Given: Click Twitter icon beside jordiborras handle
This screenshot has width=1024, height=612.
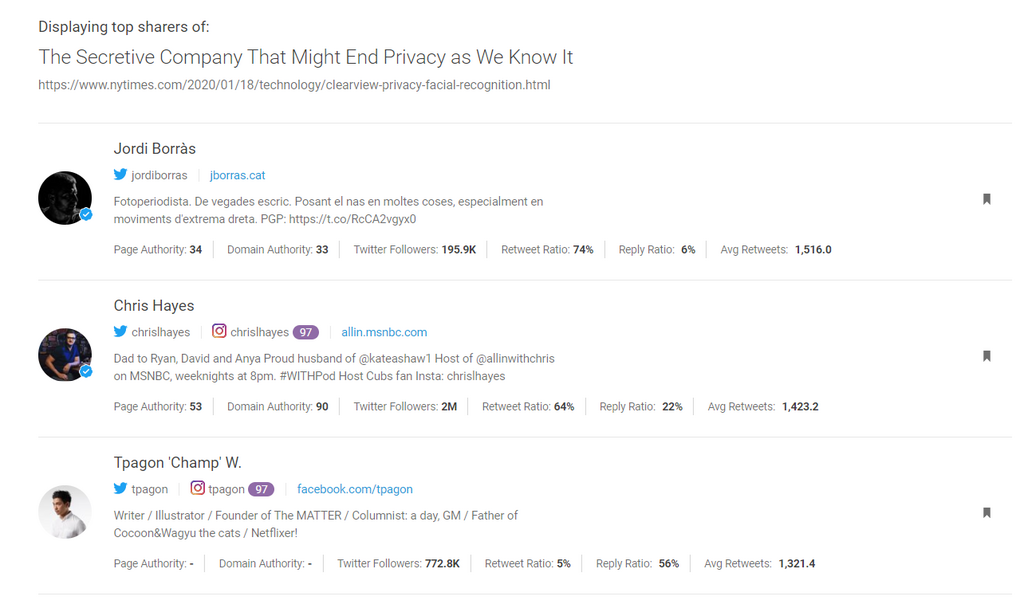Looking at the screenshot, I should [x=120, y=175].
